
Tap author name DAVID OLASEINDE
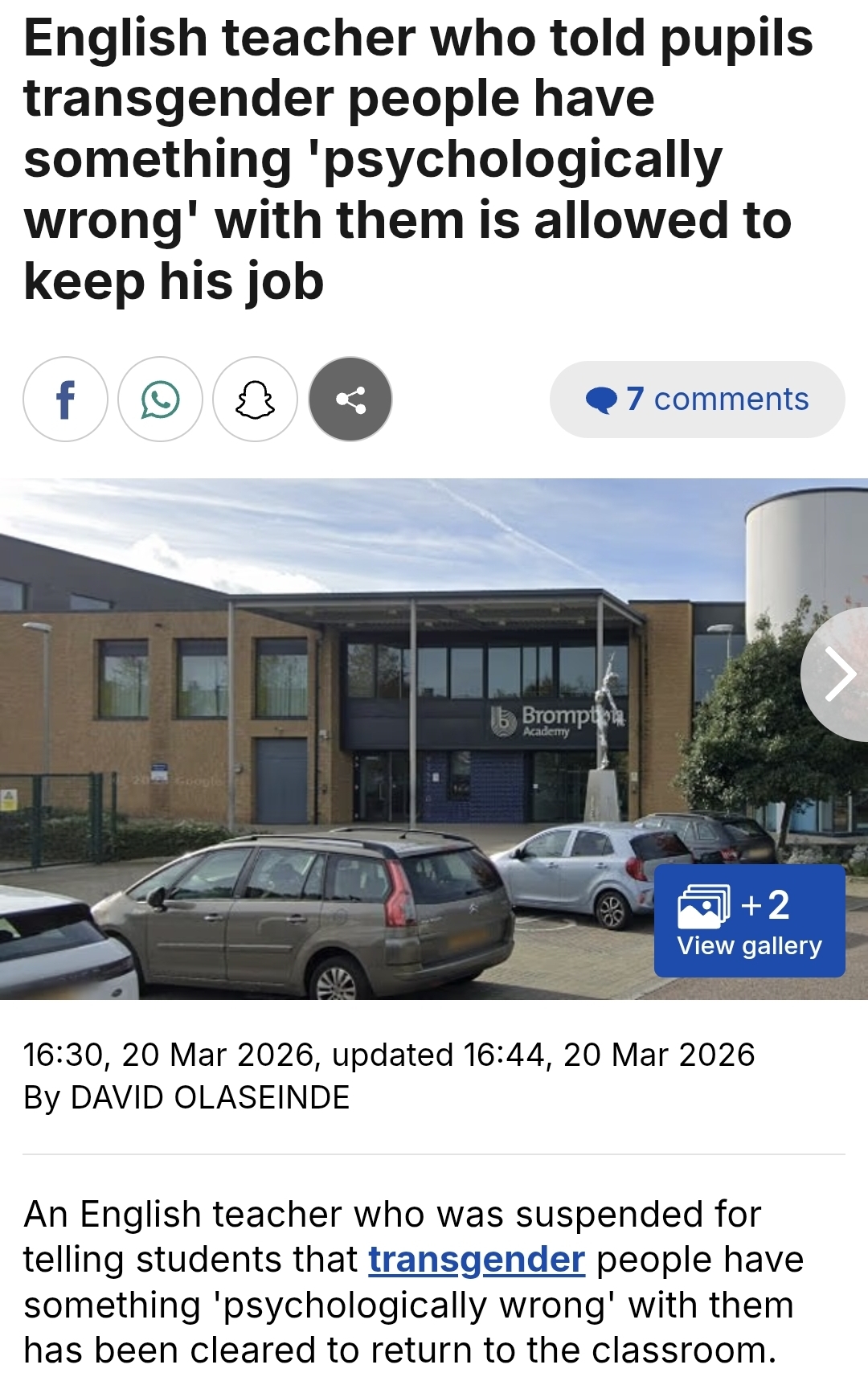tap(210, 1097)
